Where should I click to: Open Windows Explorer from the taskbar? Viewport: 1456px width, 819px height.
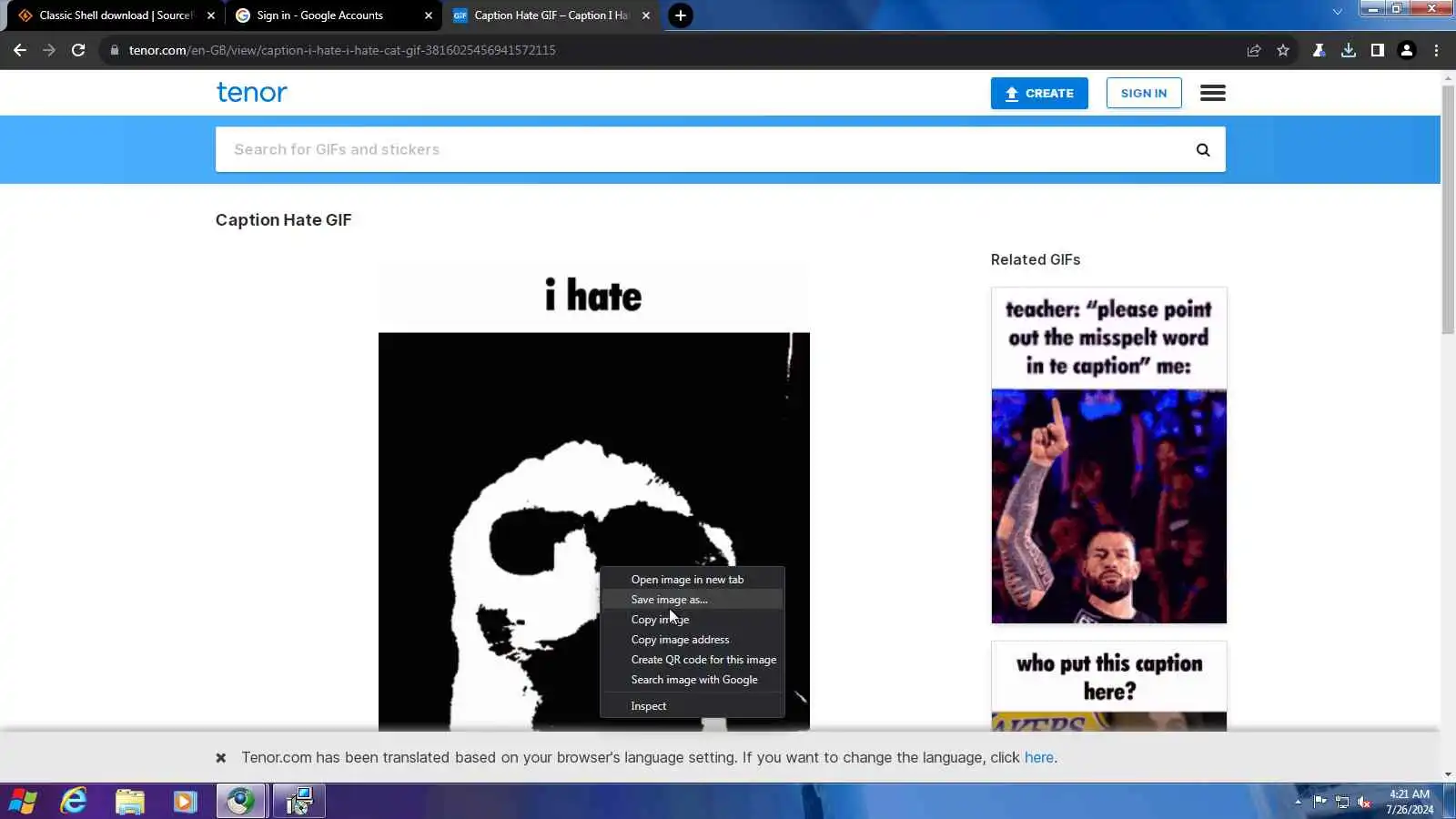pos(129,801)
